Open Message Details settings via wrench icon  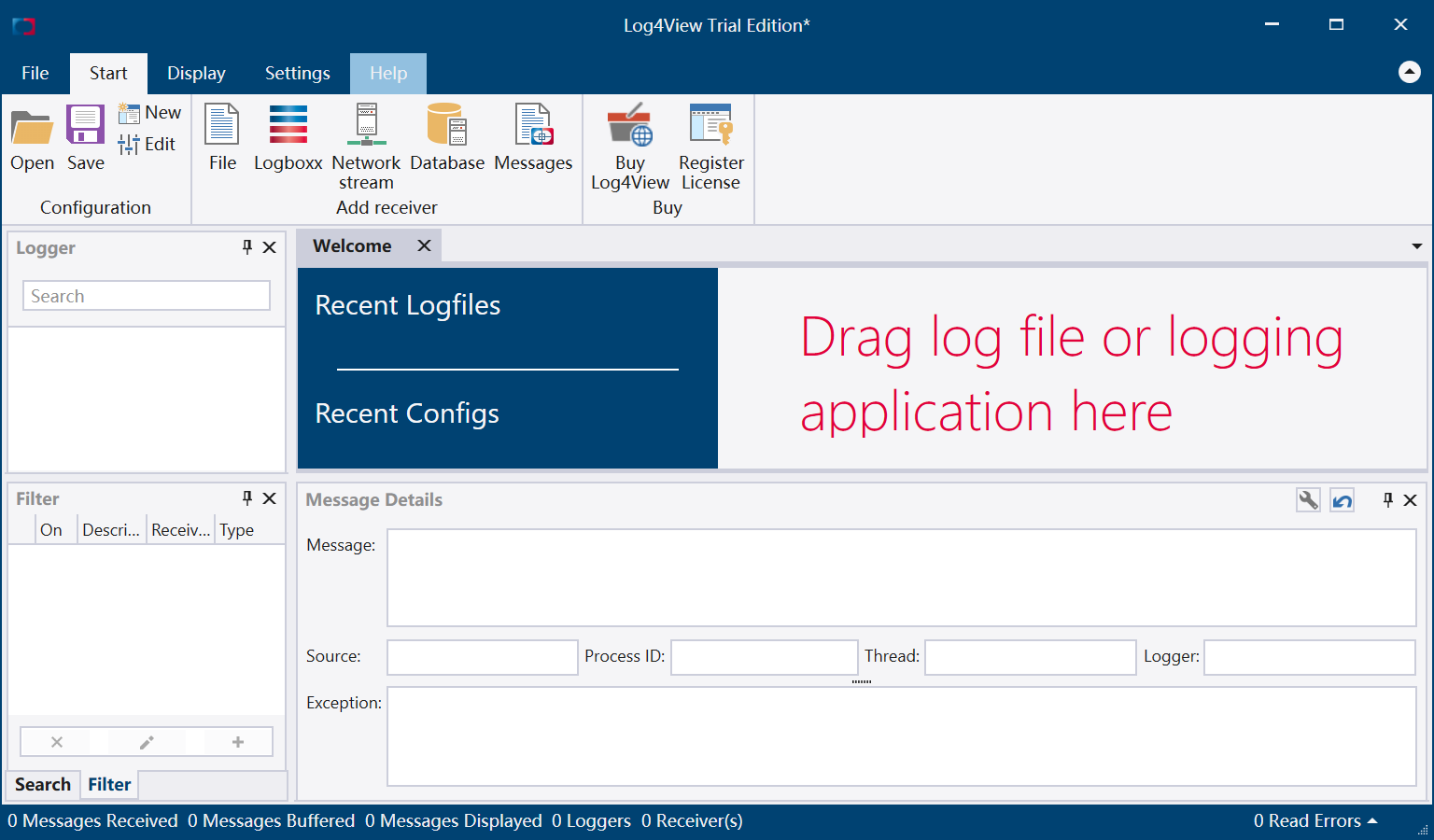tap(1307, 499)
